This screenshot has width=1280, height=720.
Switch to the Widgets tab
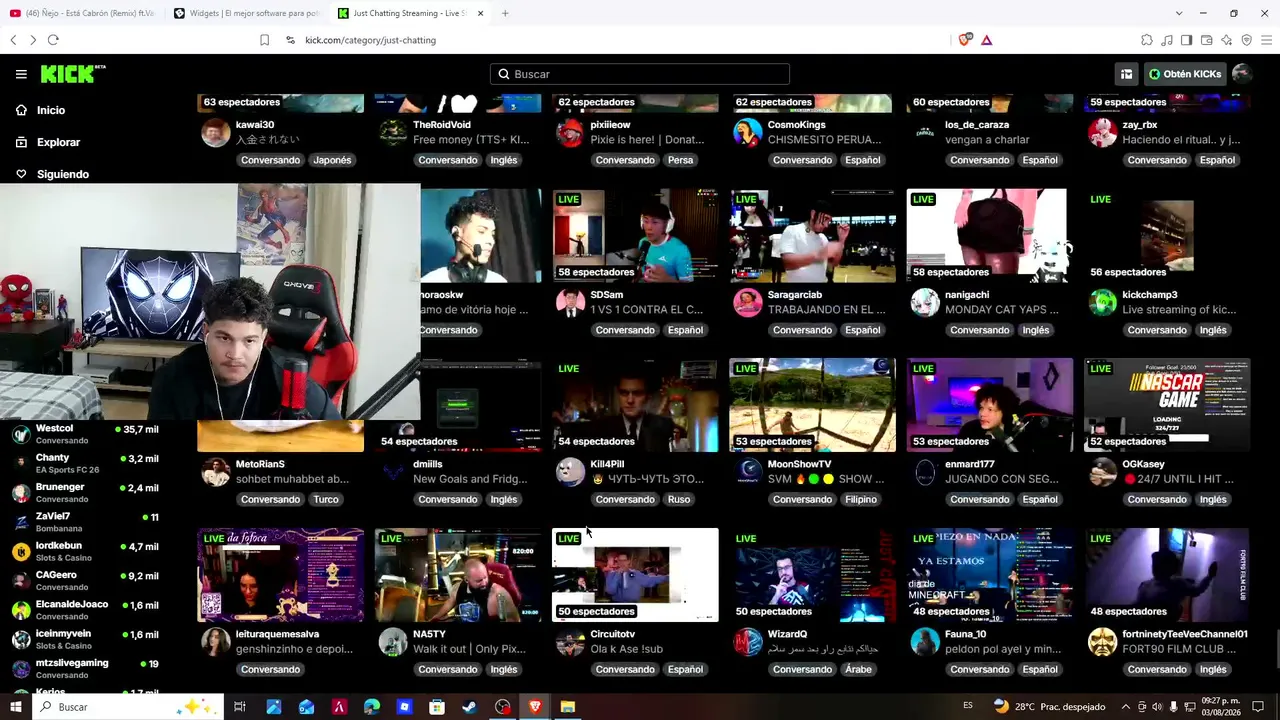[x=246, y=13]
